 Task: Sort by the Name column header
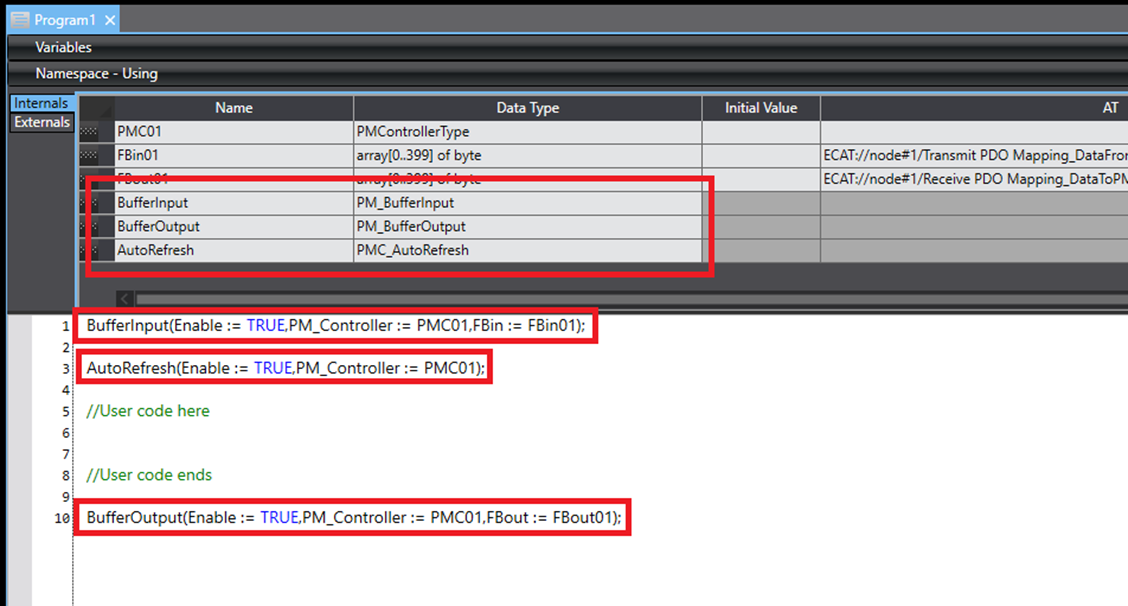click(x=234, y=108)
